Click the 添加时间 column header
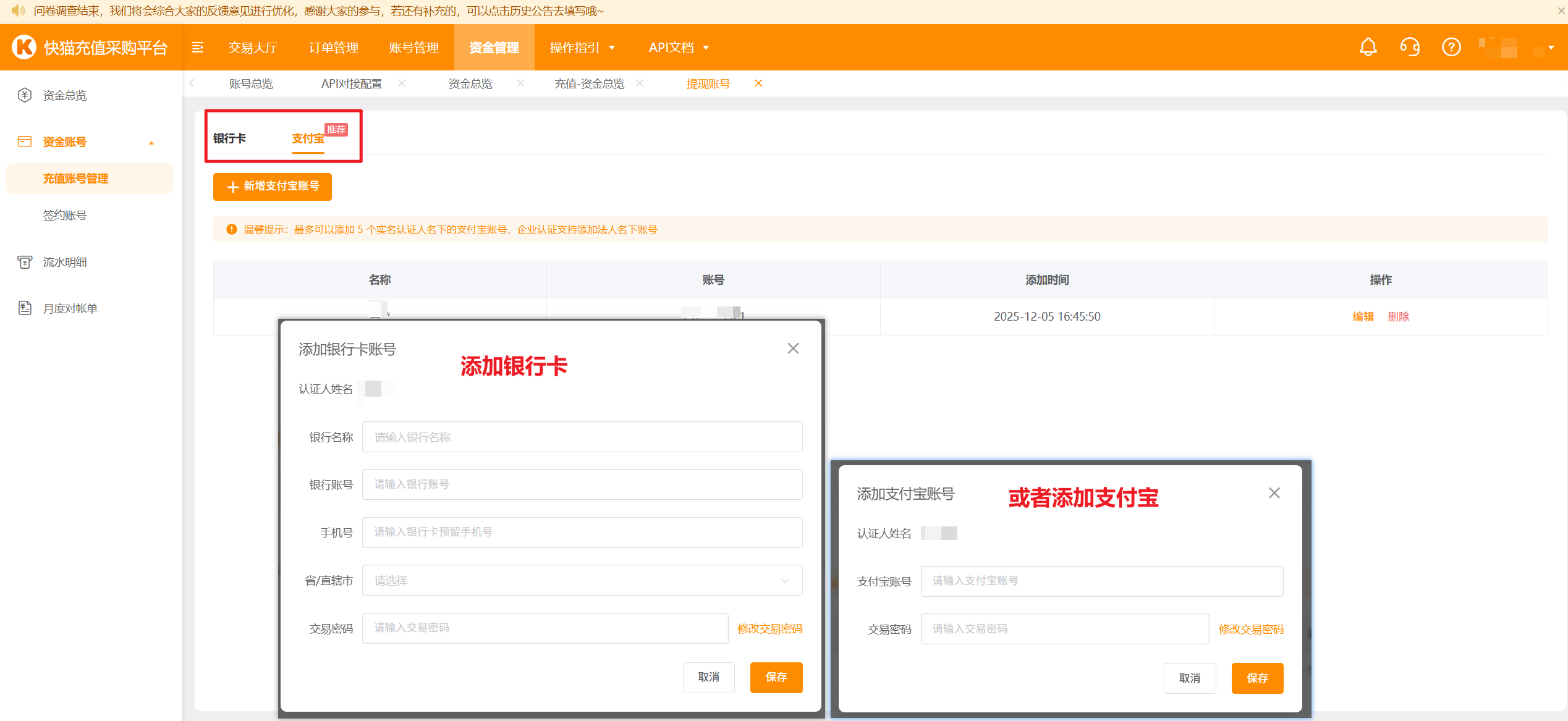 click(x=1047, y=280)
